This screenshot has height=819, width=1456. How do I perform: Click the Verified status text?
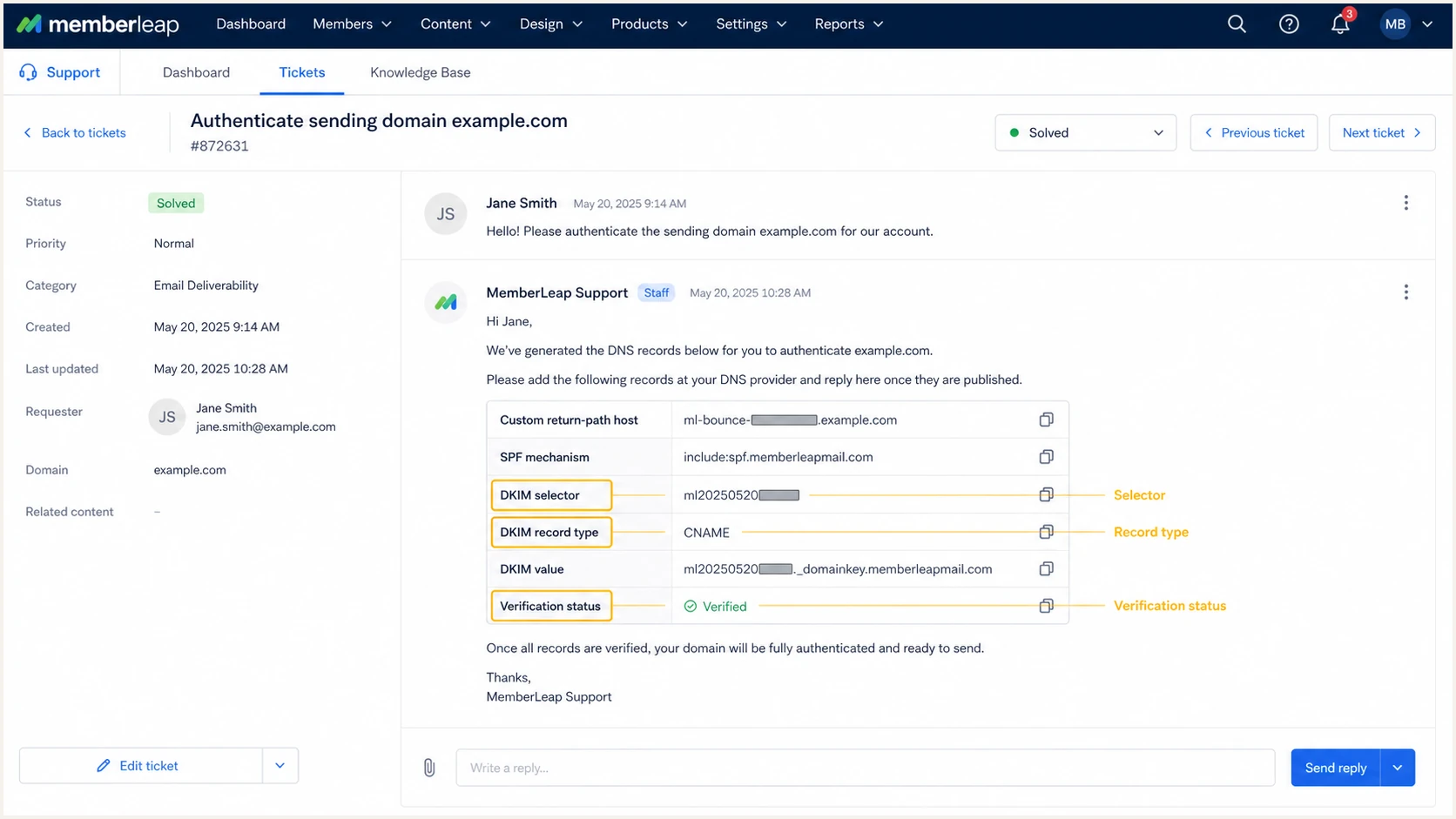725,607
